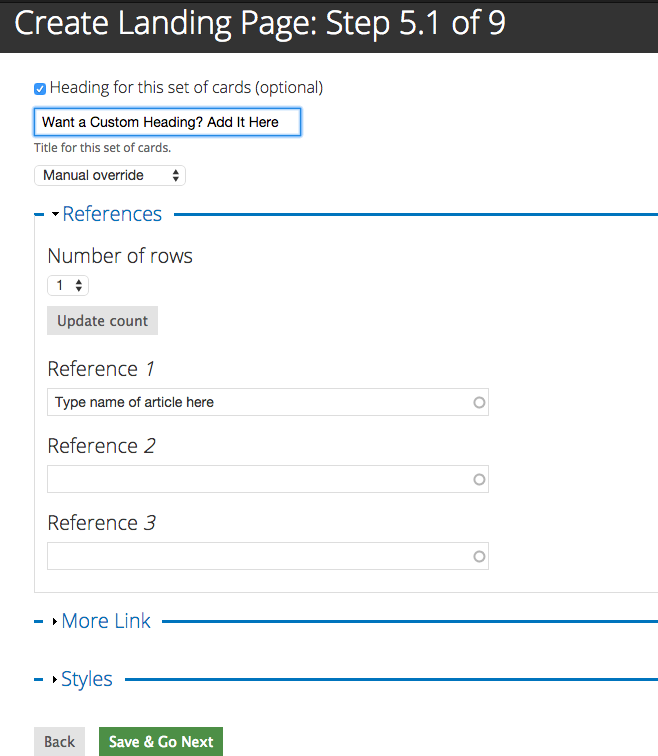Expand the Styles section arrow
This screenshot has width=658, height=756.
click(x=54, y=680)
